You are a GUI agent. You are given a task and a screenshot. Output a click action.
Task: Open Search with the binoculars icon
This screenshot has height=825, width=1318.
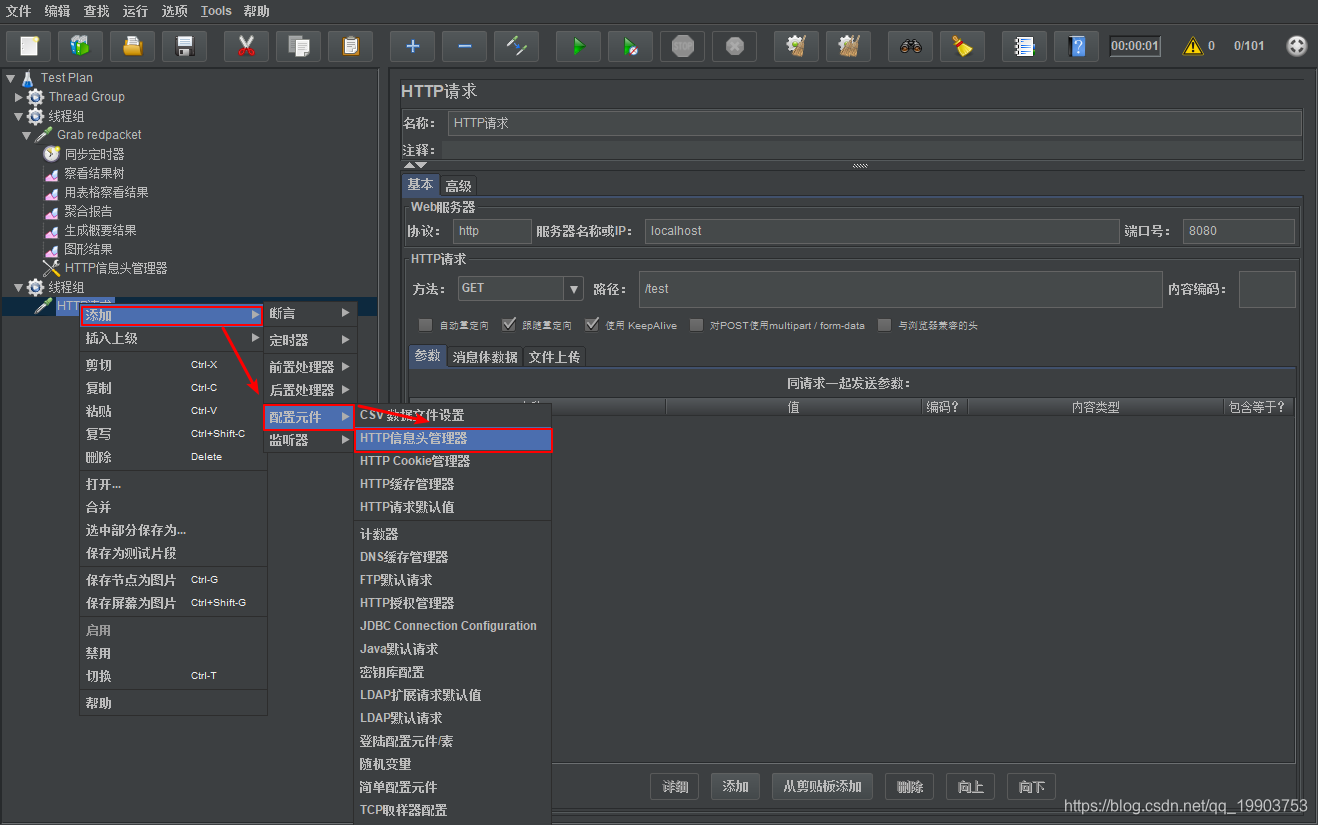click(910, 46)
